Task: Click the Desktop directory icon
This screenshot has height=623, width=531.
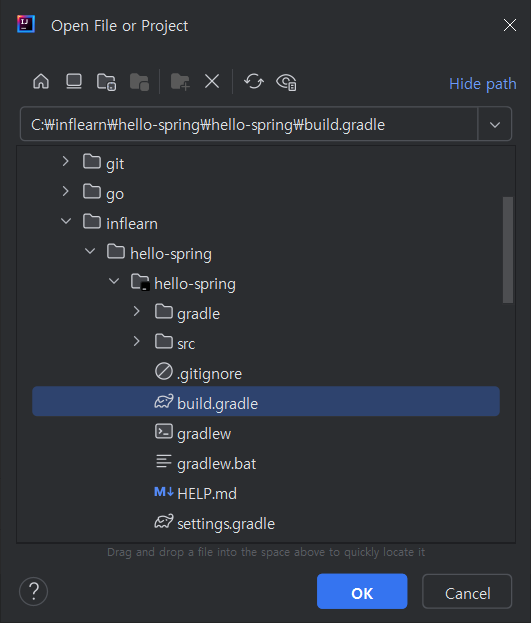Action: coord(74,82)
